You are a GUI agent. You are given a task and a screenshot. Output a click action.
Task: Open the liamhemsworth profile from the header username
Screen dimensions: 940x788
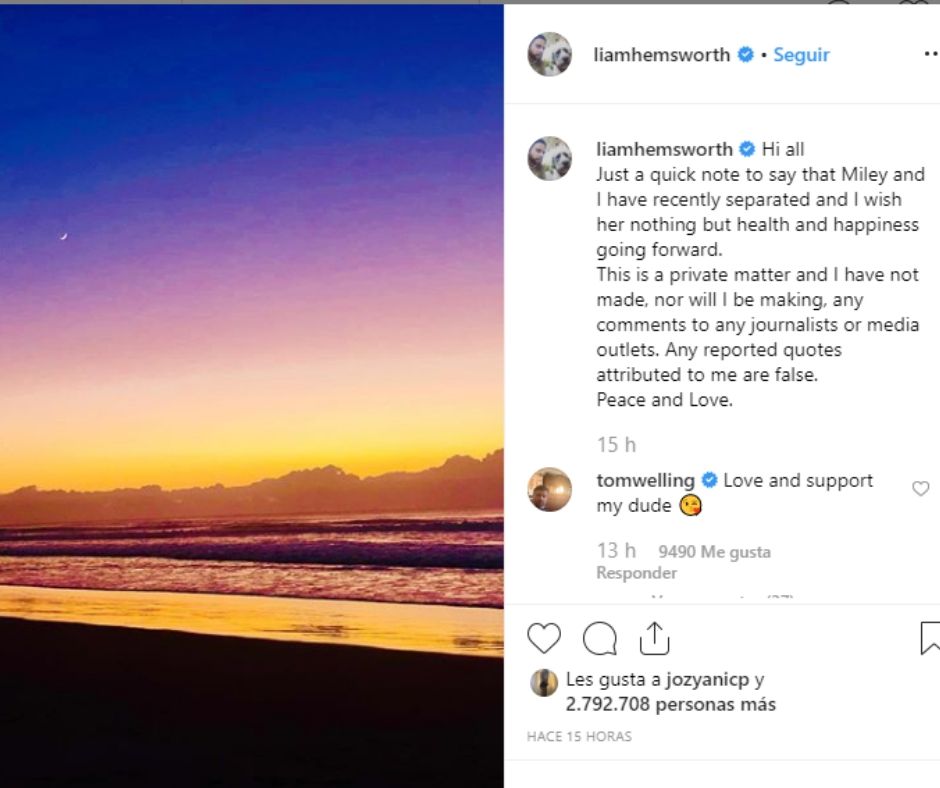point(661,55)
